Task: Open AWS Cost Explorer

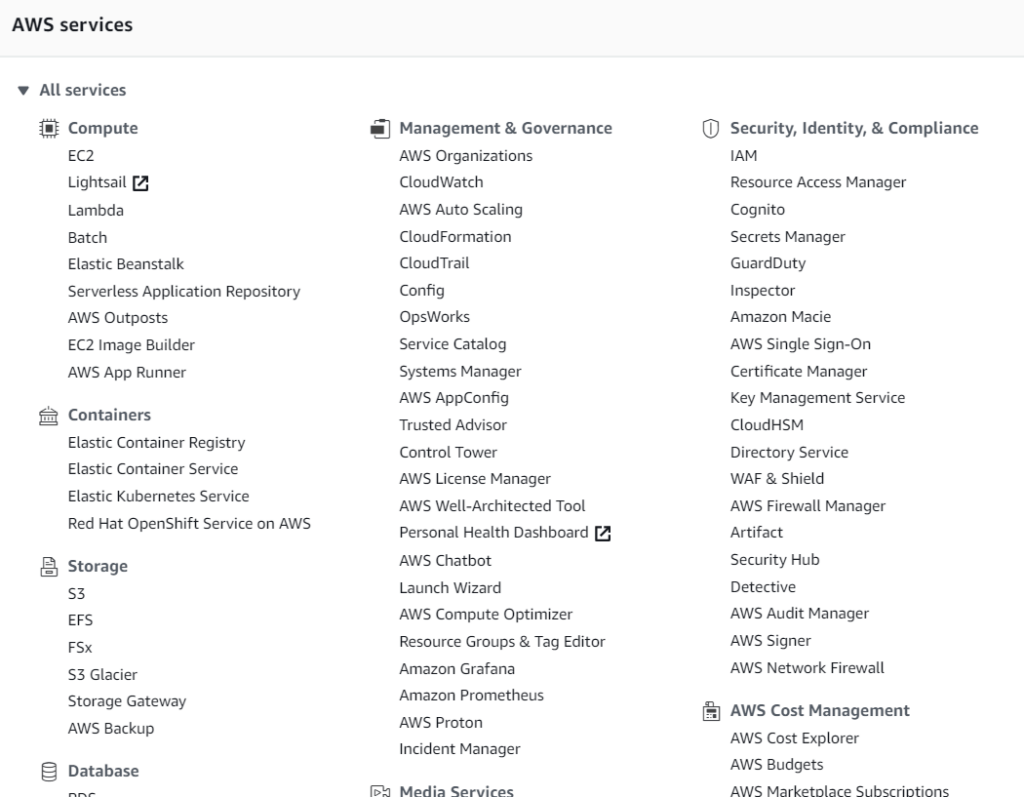Action: click(794, 738)
